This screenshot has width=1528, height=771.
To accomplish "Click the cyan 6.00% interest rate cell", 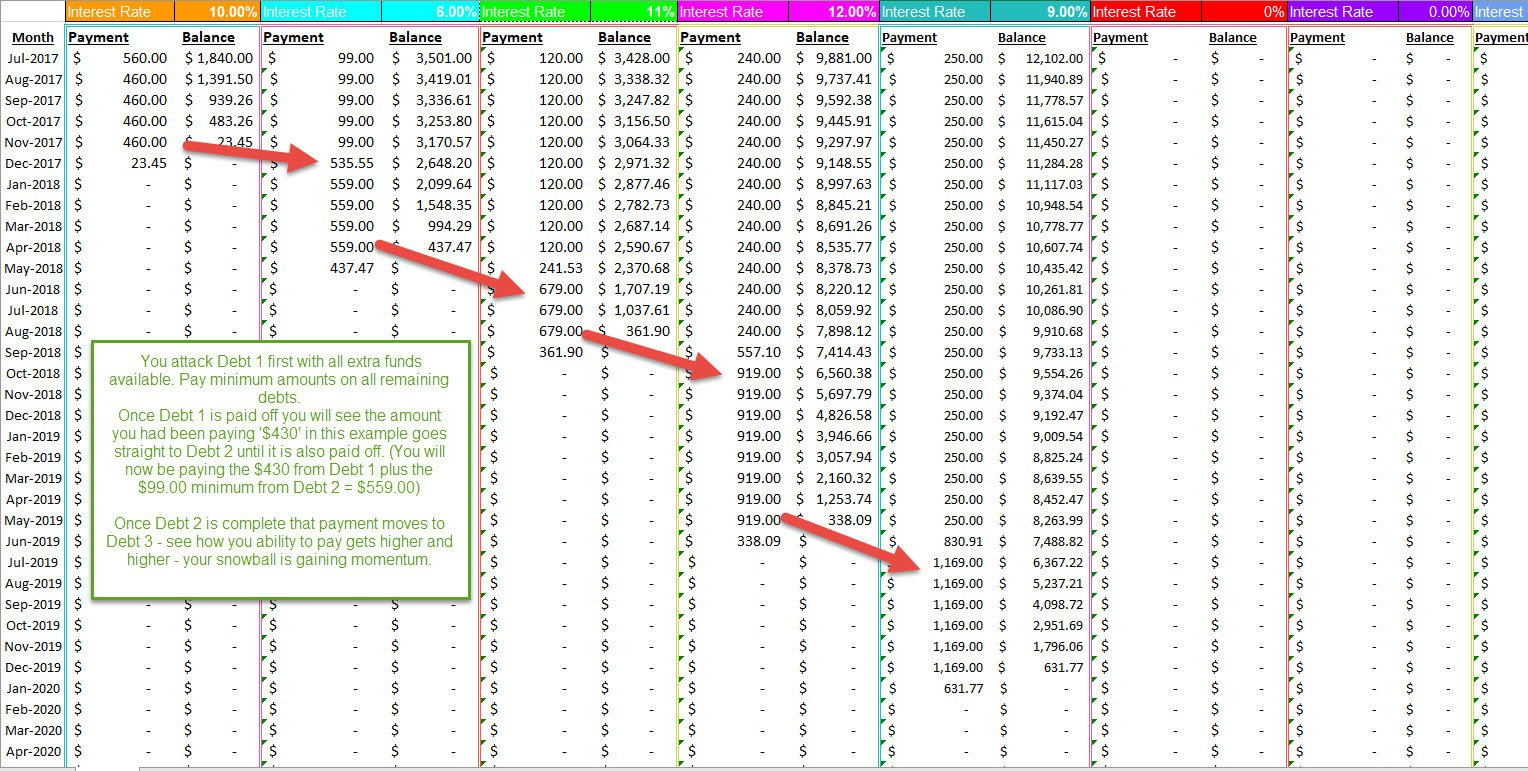I will point(438,12).
